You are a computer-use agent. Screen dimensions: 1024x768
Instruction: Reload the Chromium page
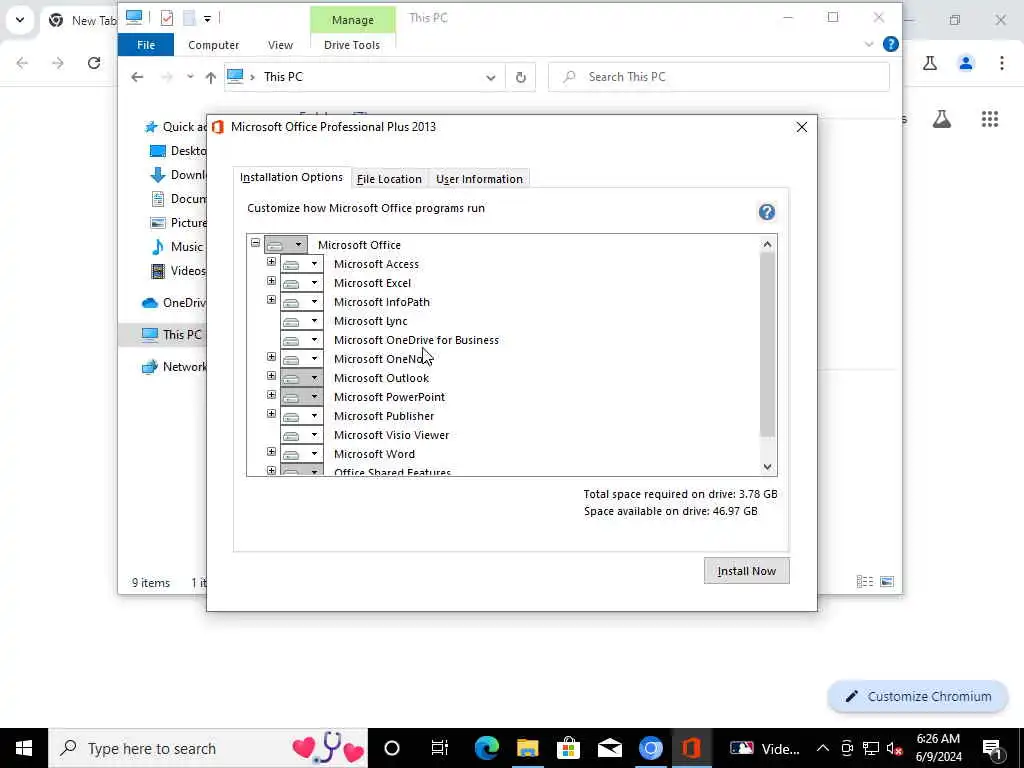click(94, 63)
